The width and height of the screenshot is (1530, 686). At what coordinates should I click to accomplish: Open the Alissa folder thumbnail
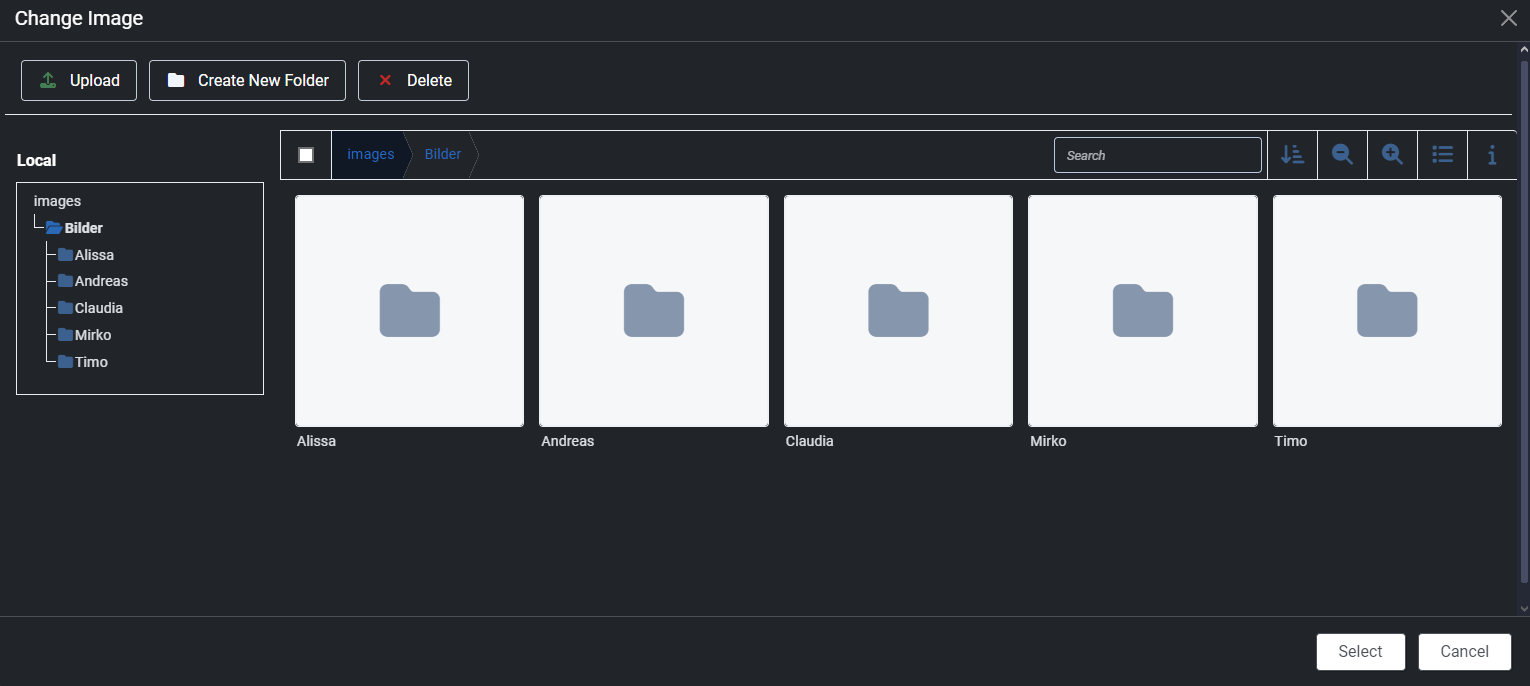(x=409, y=311)
